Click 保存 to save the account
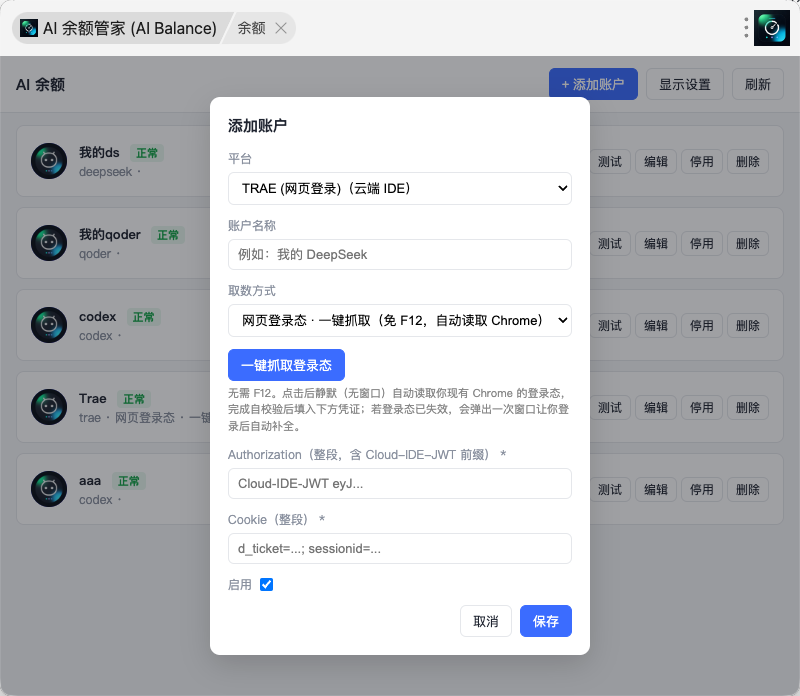 545,621
